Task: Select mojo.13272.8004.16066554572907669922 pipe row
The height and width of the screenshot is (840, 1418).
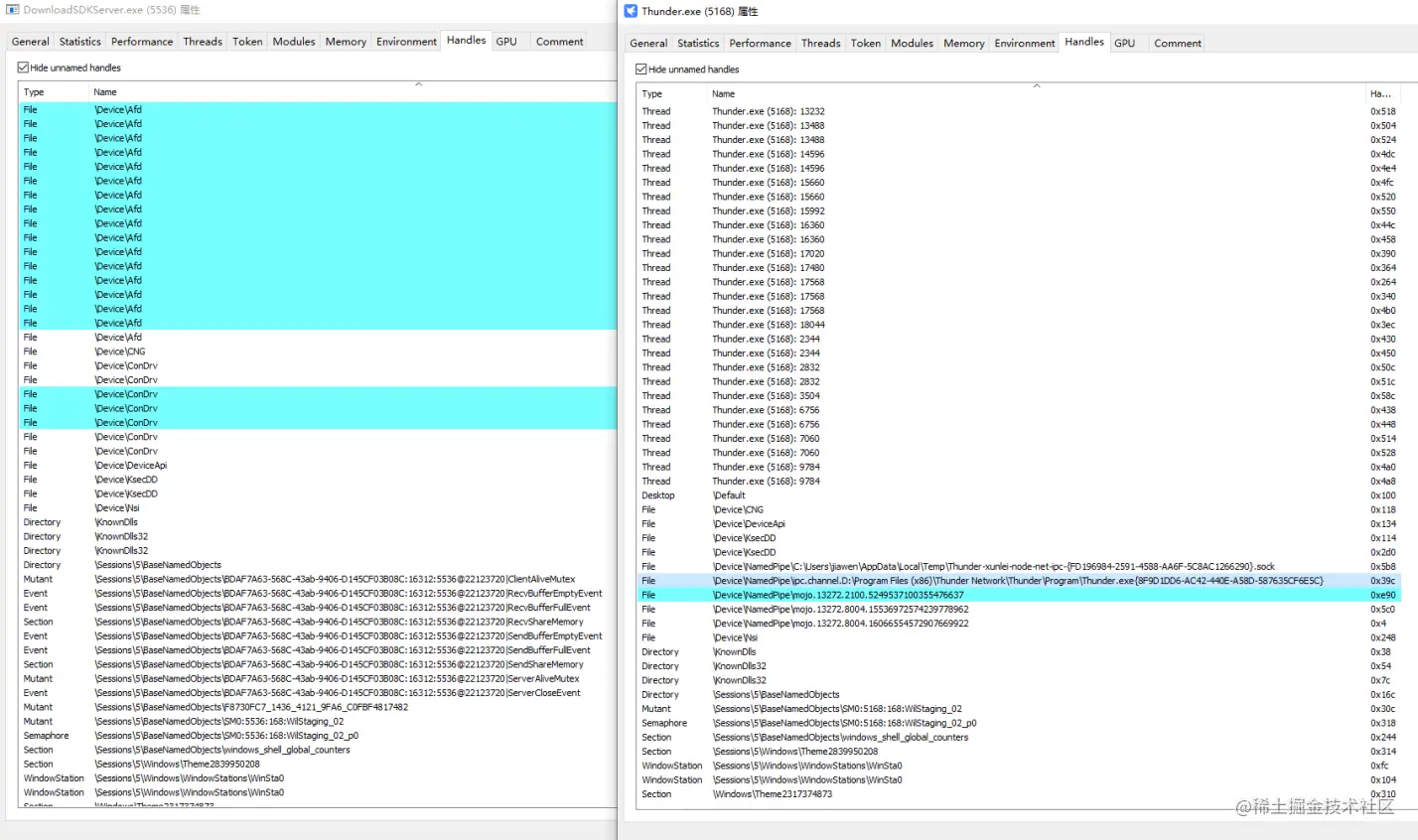Action: [1018, 624]
